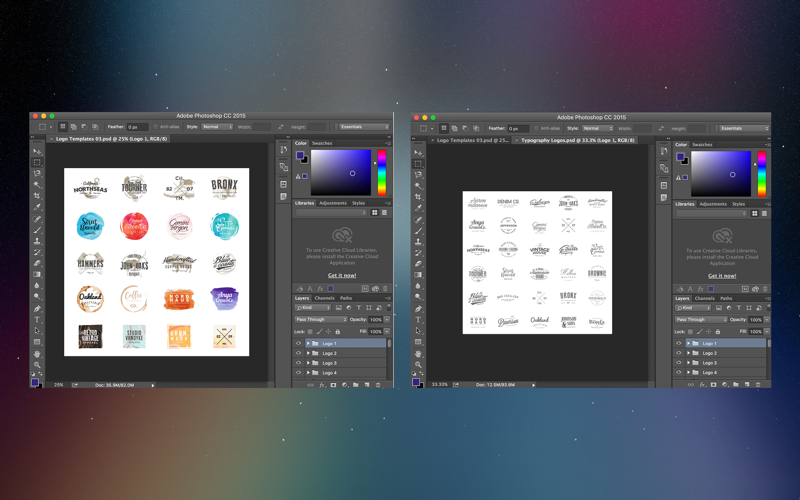This screenshot has width=800, height=500.
Task: Hide the Logo 3 group in the left window
Action: [298, 363]
